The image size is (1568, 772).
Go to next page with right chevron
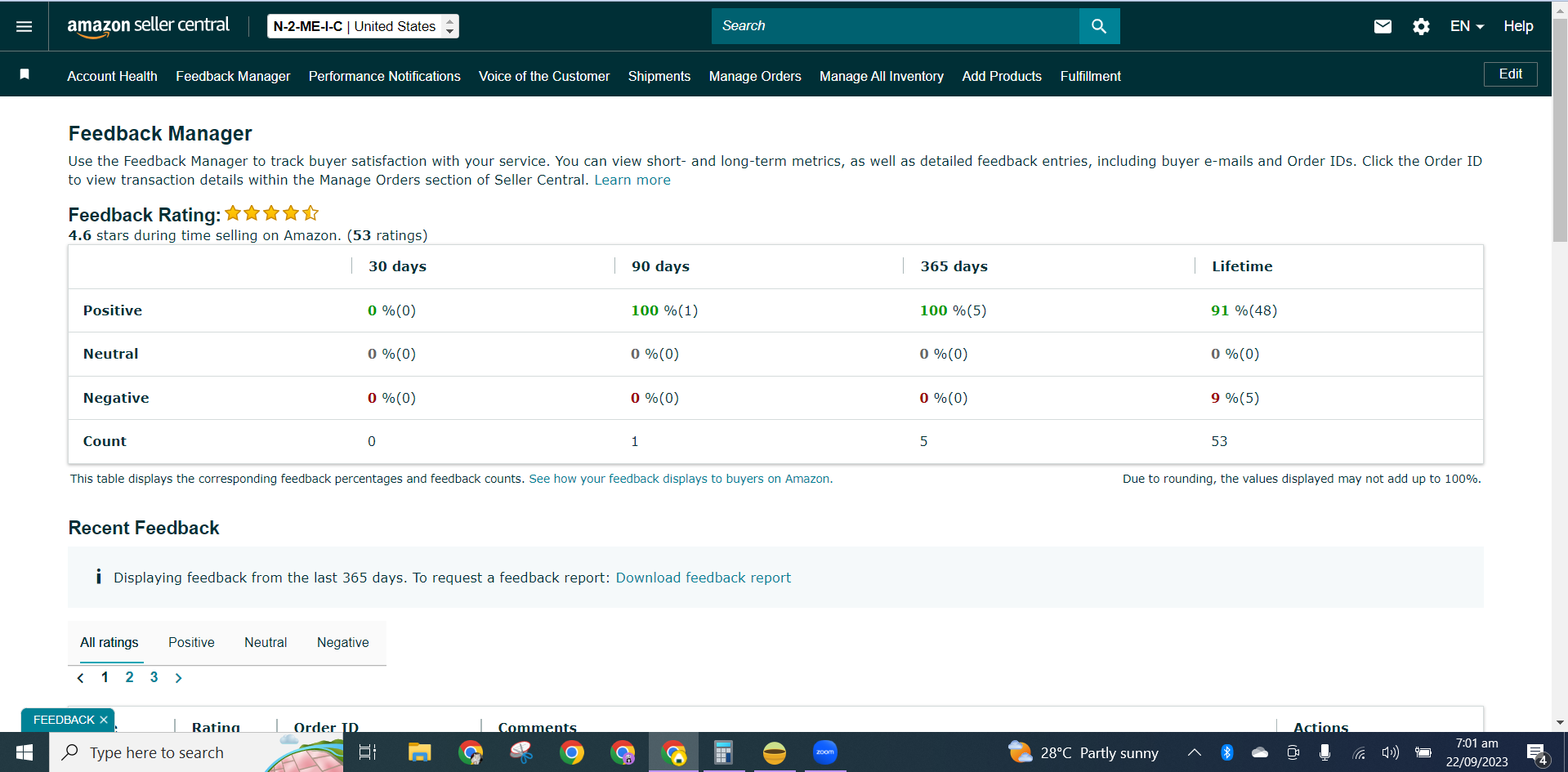tap(178, 678)
